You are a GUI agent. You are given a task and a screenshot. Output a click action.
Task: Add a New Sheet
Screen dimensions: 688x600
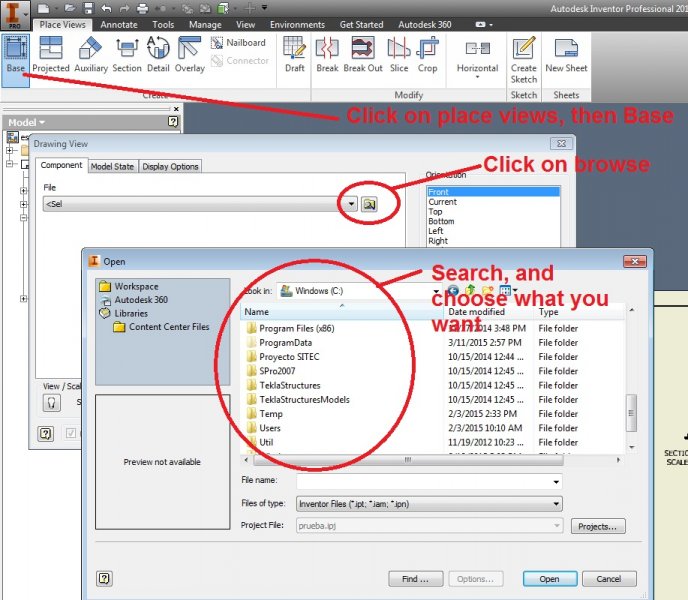click(x=566, y=55)
